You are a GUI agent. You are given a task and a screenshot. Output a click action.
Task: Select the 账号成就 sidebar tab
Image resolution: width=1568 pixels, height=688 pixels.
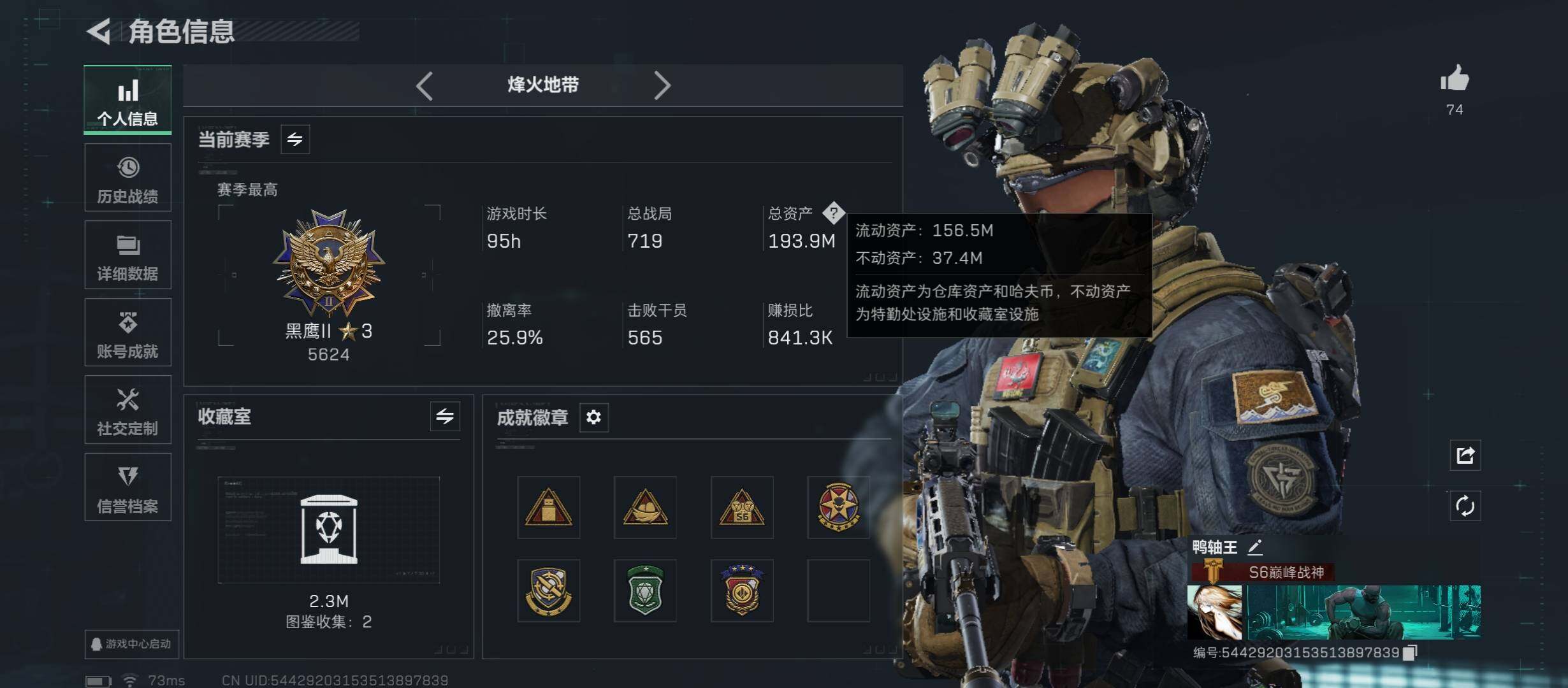128,333
